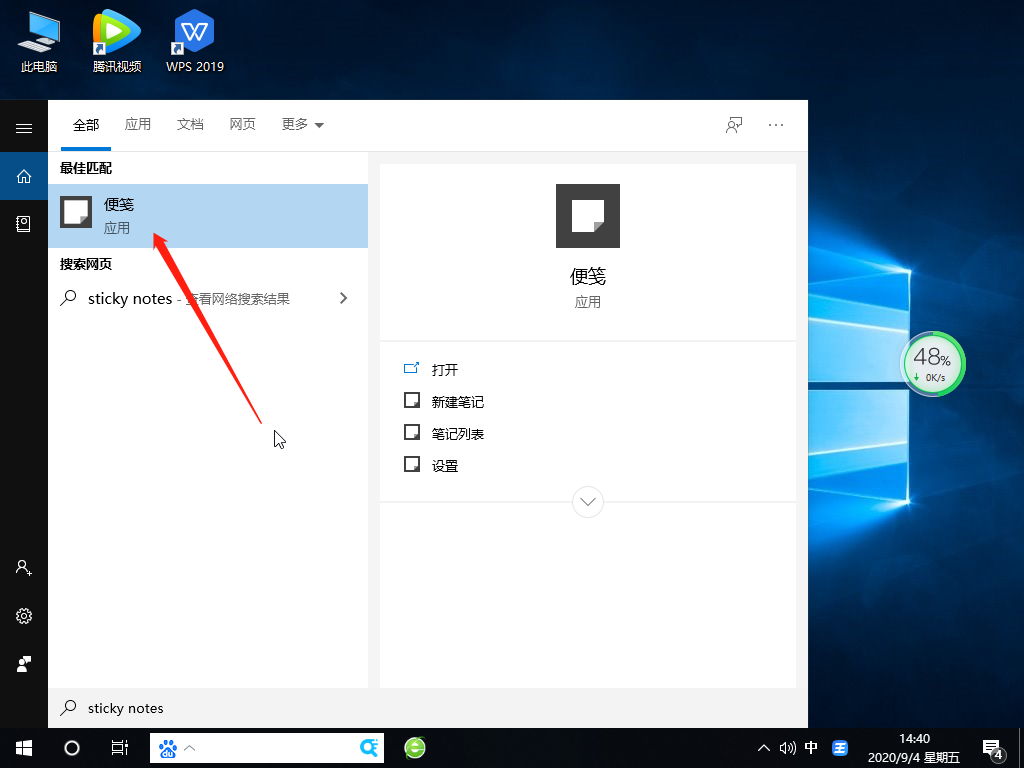Screen dimensions: 1024x768
Task: Open the Tencent Video desktop shortcut
Action: pyautogui.click(x=117, y=42)
